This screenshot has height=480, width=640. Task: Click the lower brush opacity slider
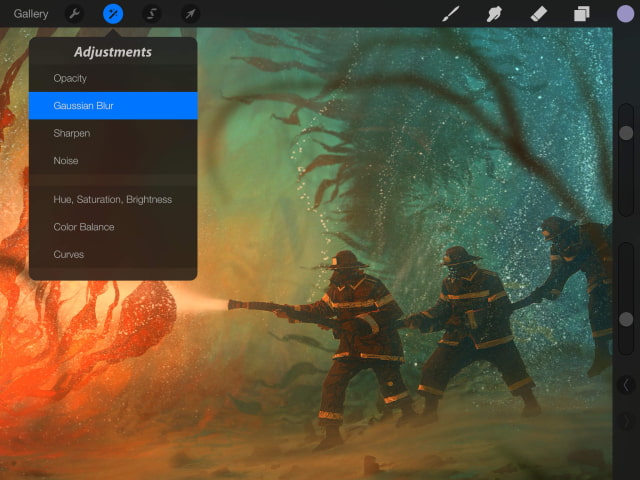coord(626,319)
